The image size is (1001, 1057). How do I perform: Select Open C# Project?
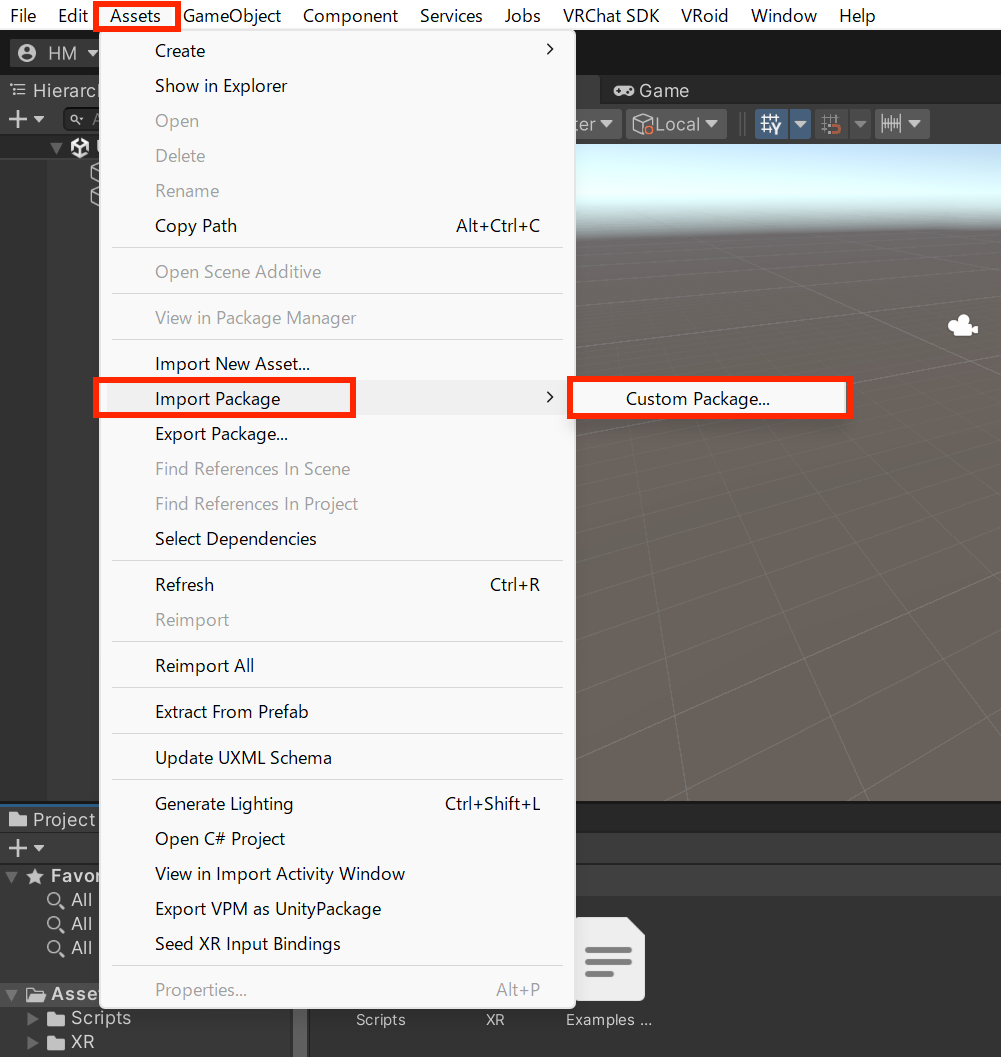pos(337,839)
